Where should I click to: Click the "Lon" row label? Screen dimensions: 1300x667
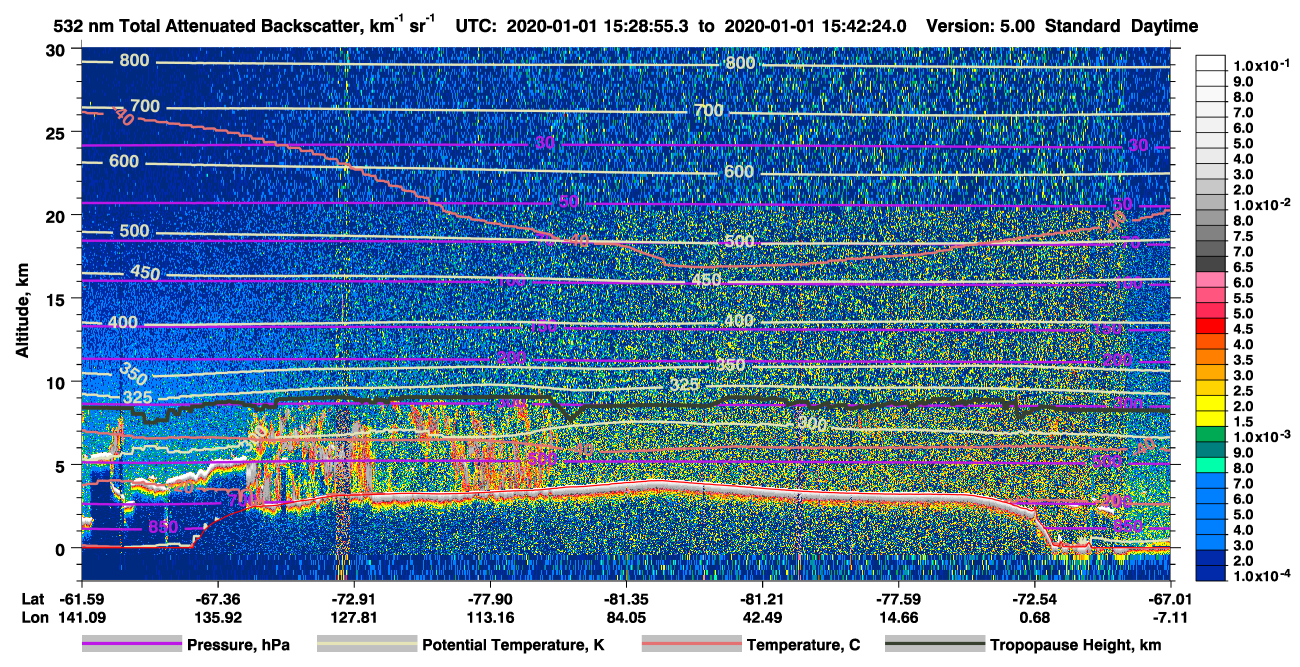tap(33, 617)
